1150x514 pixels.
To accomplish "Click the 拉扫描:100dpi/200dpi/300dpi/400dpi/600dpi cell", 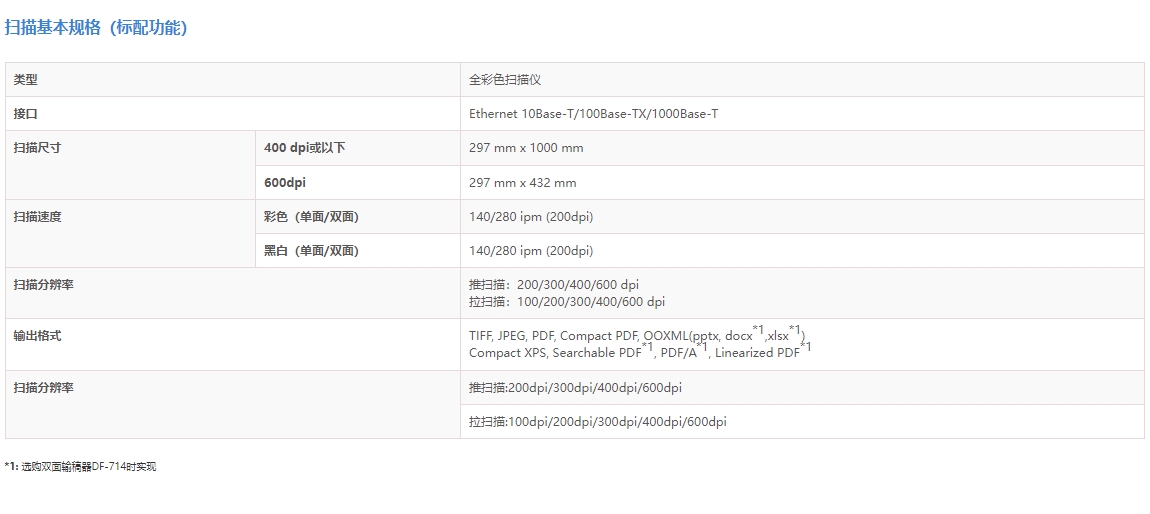I will [x=597, y=422].
